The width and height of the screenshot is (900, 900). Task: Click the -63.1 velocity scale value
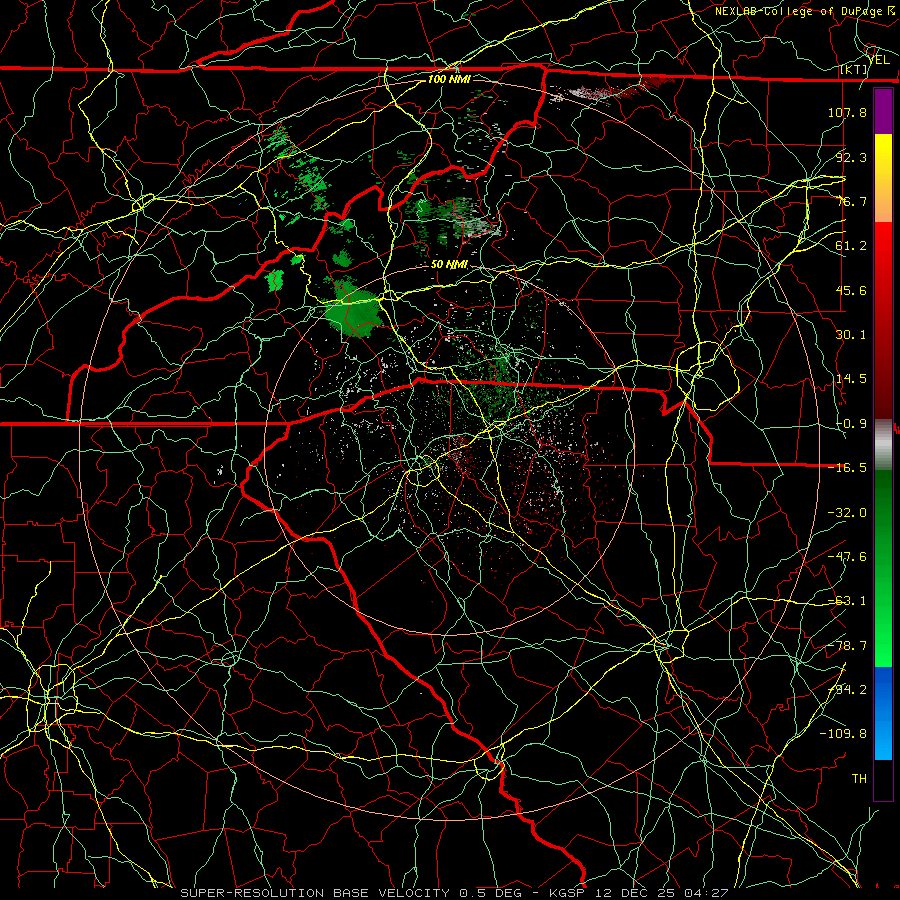[x=847, y=601]
